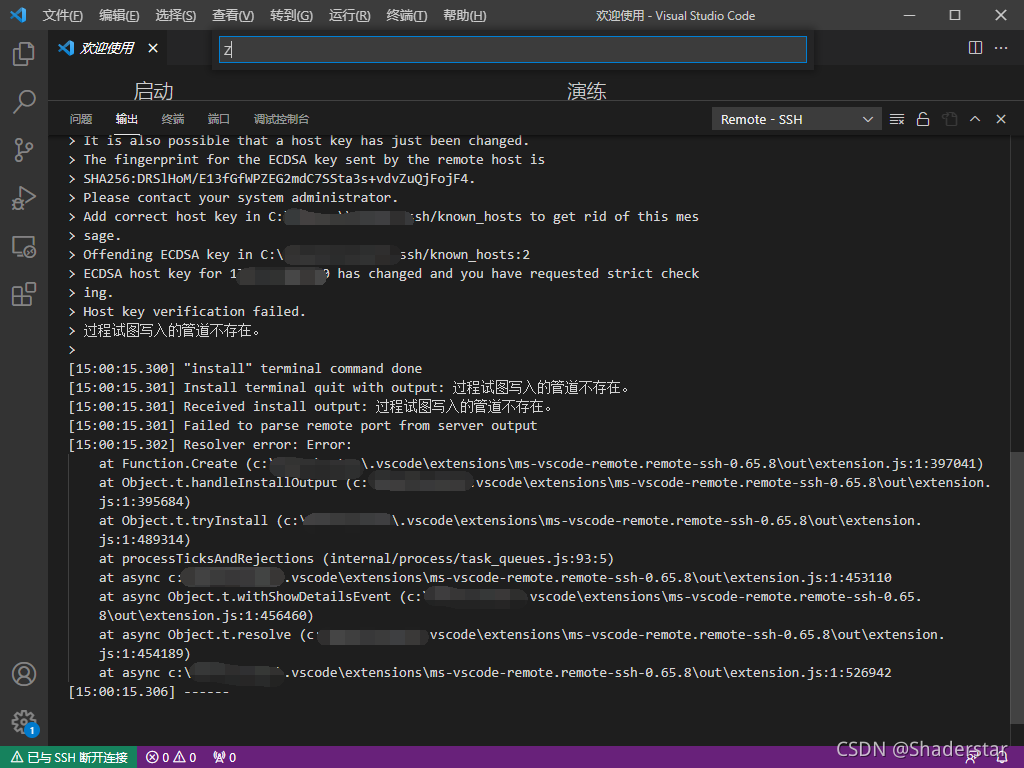
Task: Select the 欢迎使用 editor tab
Action: (107, 48)
